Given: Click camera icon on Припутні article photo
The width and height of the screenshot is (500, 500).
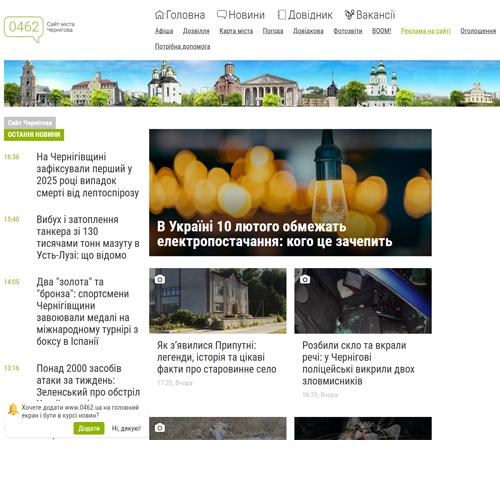Looking at the screenshot, I should tap(160, 279).
